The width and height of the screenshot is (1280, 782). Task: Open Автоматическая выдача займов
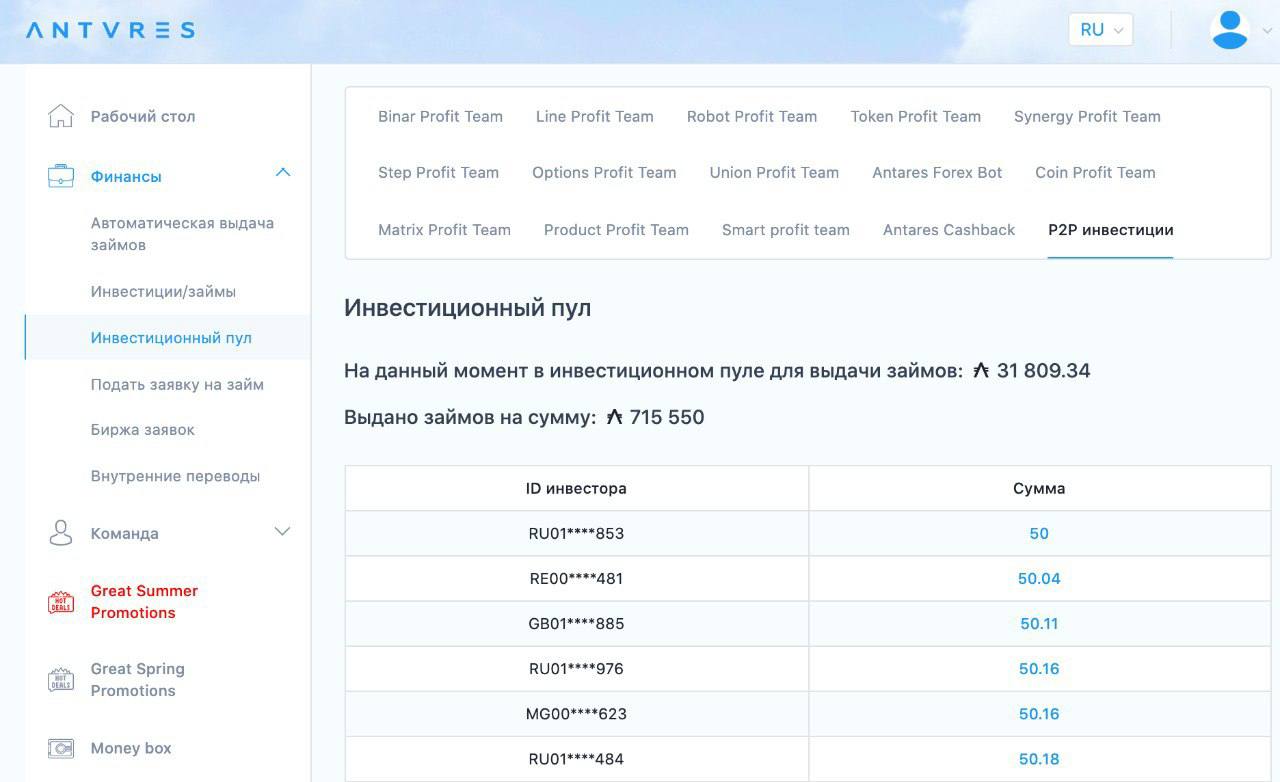pos(182,234)
